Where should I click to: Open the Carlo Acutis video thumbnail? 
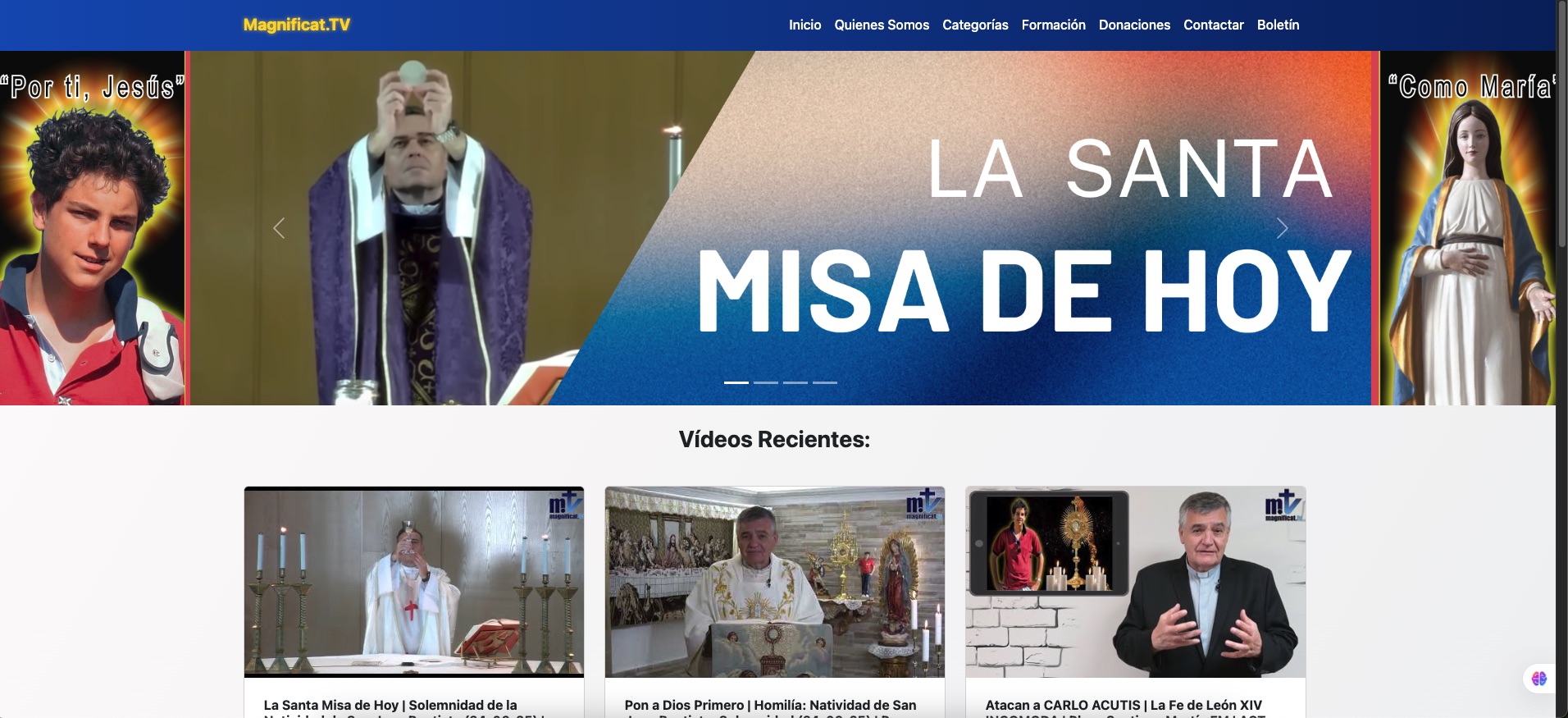point(1136,582)
